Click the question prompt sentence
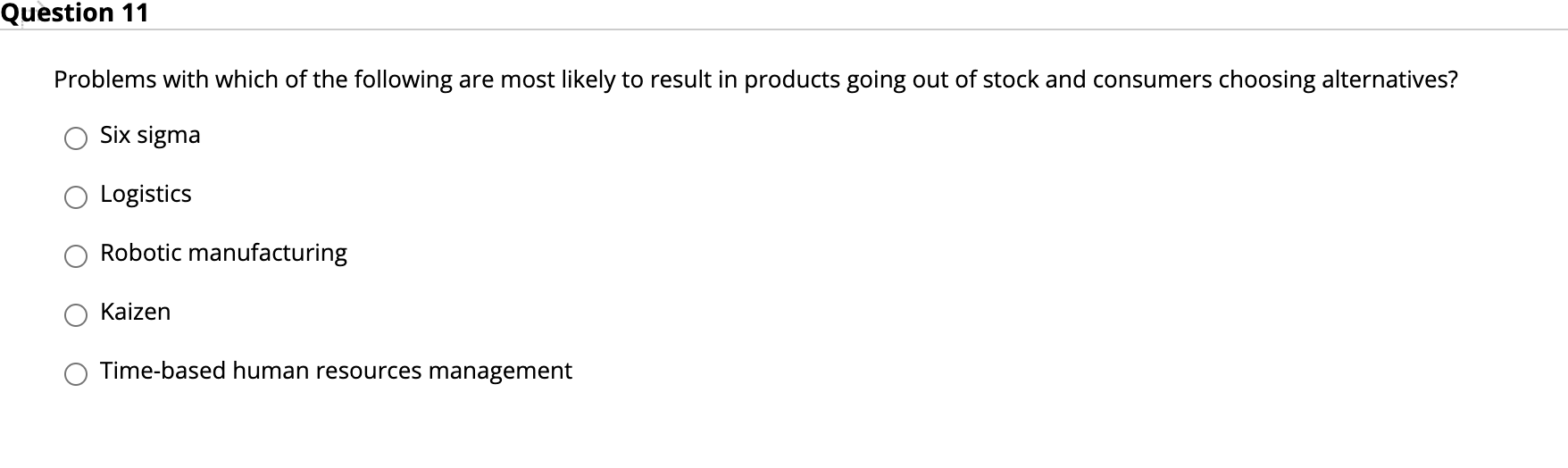This screenshot has width=1568, height=468. tap(755, 79)
